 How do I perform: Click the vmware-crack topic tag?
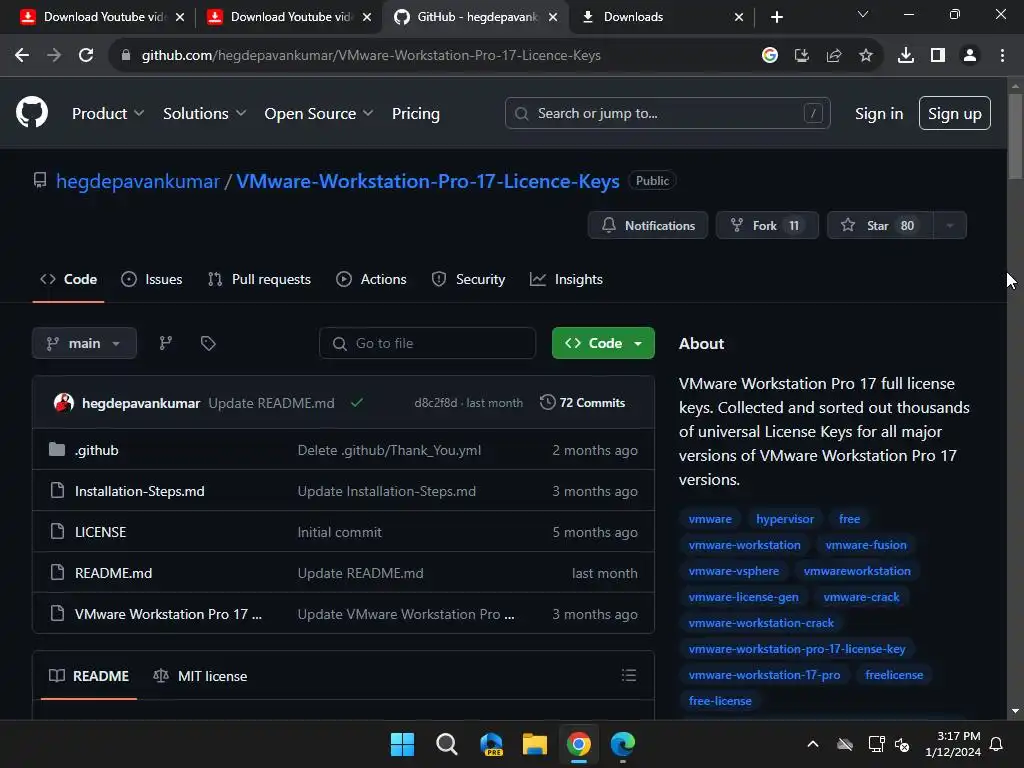[861, 597]
